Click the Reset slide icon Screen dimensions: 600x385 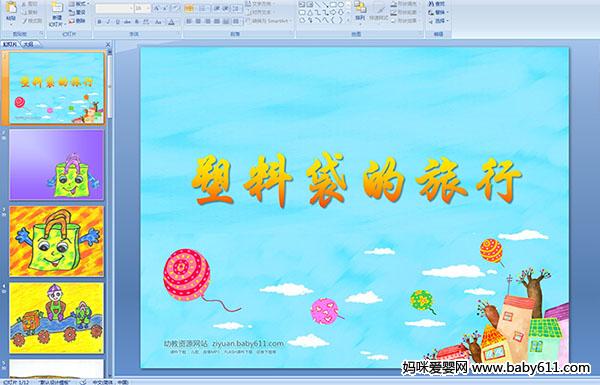[x=77, y=13]
